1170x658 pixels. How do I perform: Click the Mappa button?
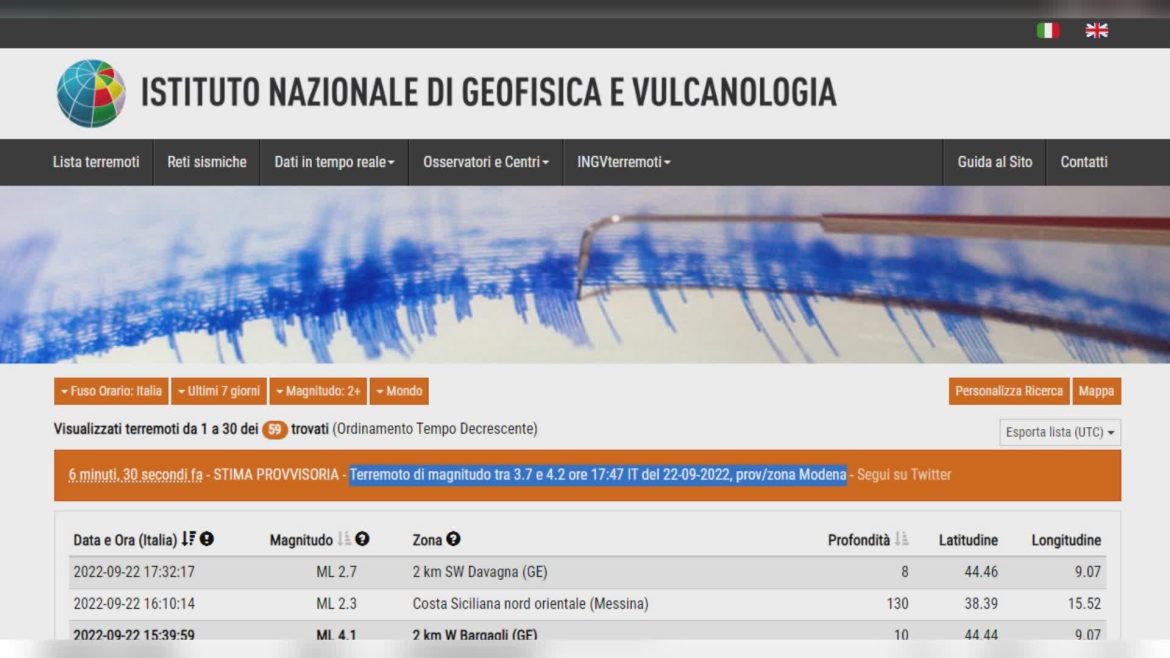[1096, 391]
